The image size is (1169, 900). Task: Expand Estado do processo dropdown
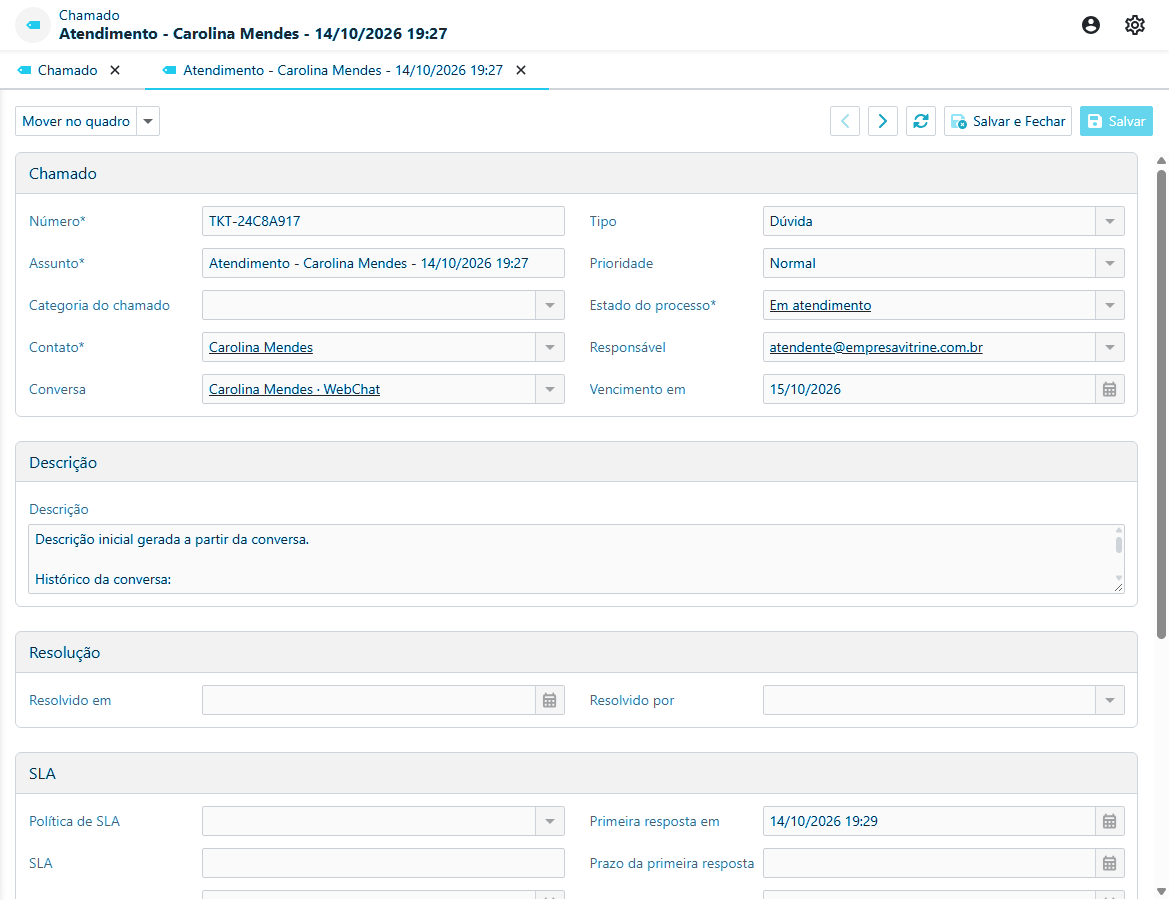(x=1109, y=305)
